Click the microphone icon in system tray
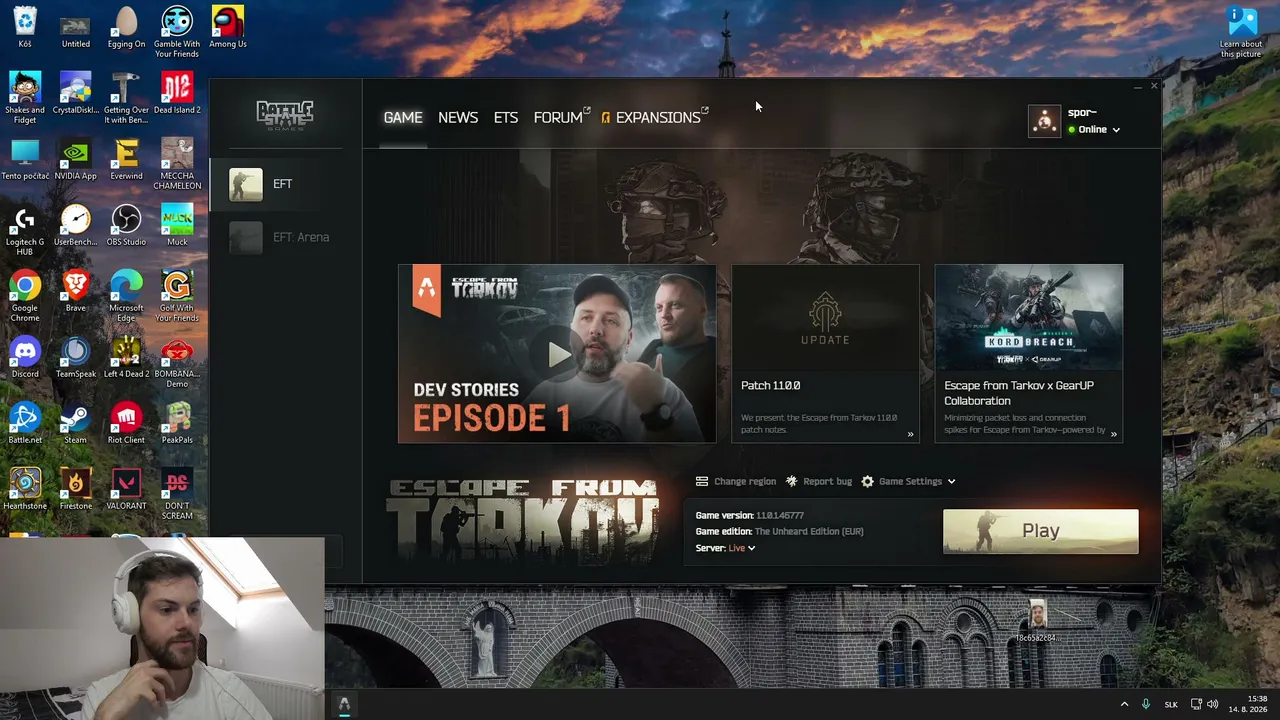Image resolution: width=1280 pixels, height=720 pixels. click(x=1146, y=704)
